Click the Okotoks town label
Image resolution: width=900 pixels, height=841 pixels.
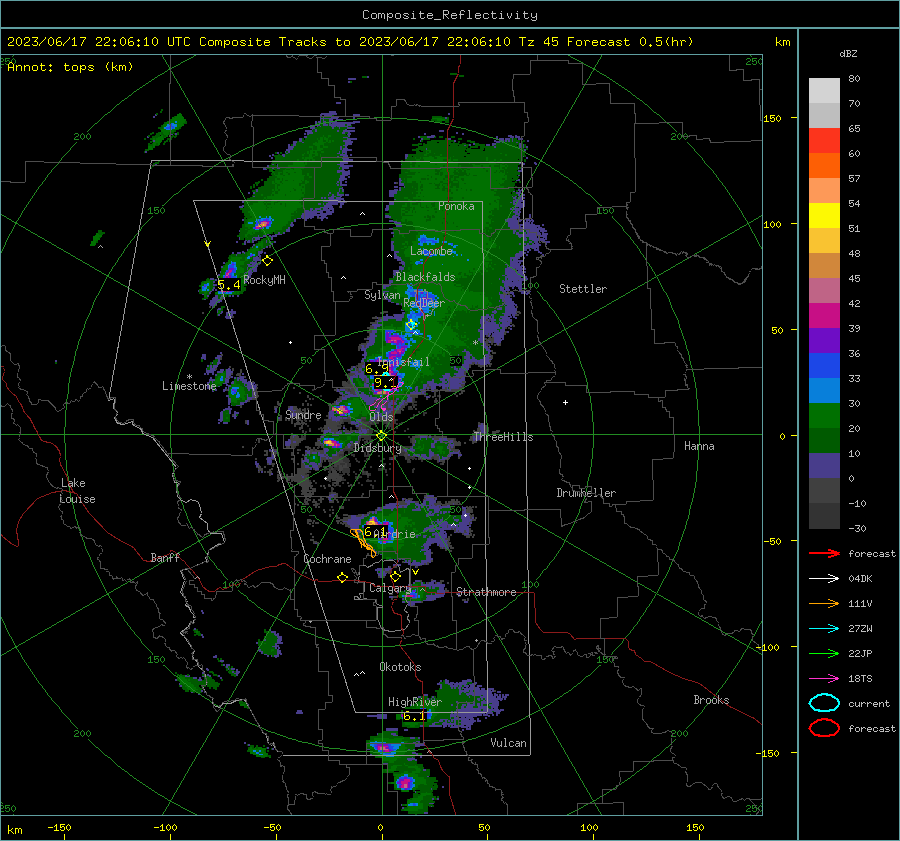point(400,667)
